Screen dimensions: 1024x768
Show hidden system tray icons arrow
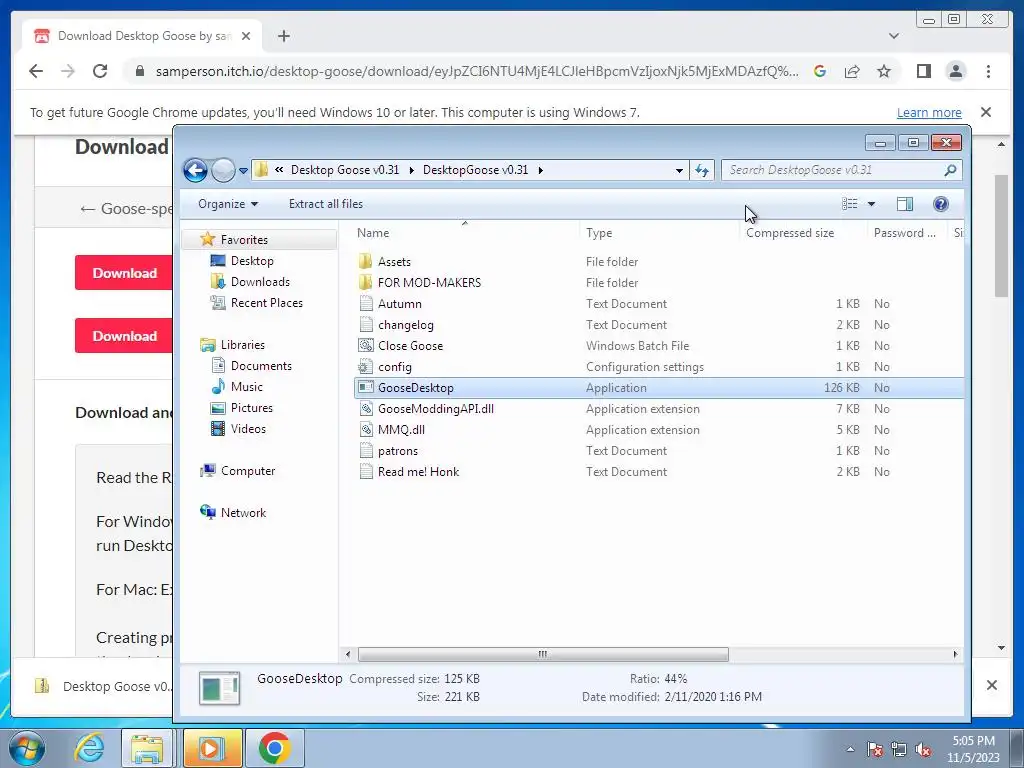pos(850,749)
